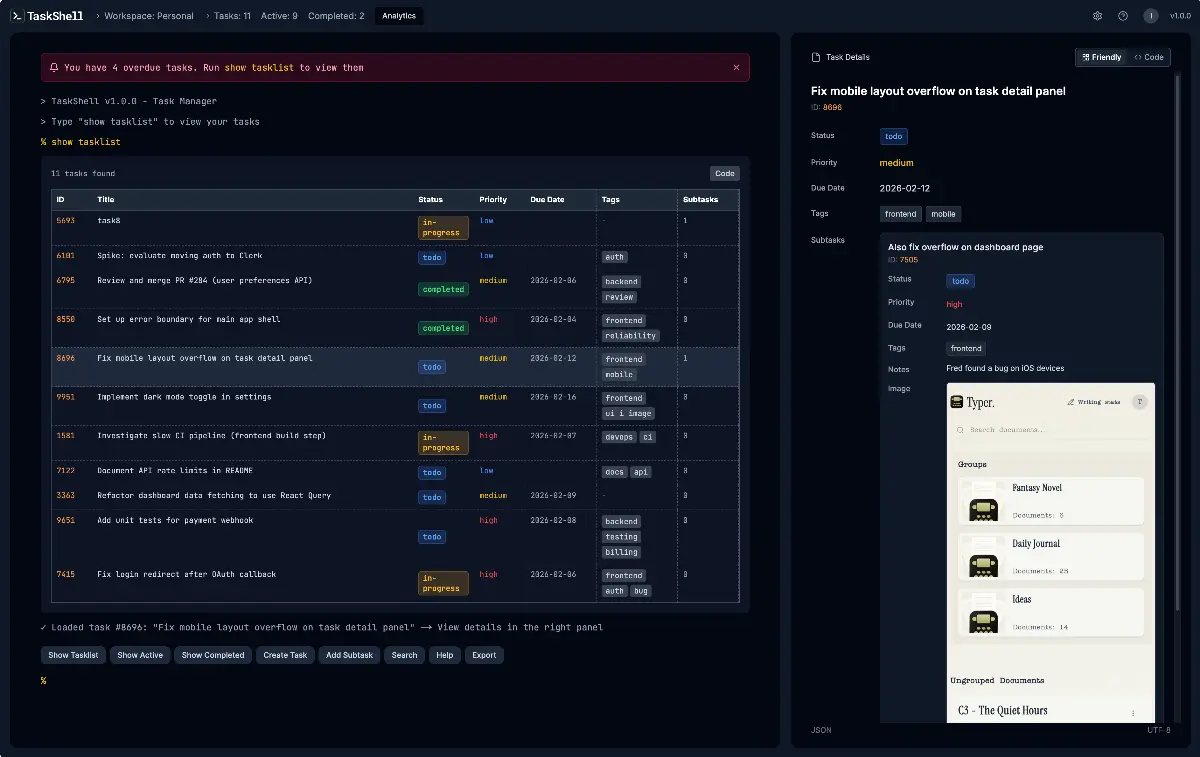Click subtask ID 7505

[908, 260]
